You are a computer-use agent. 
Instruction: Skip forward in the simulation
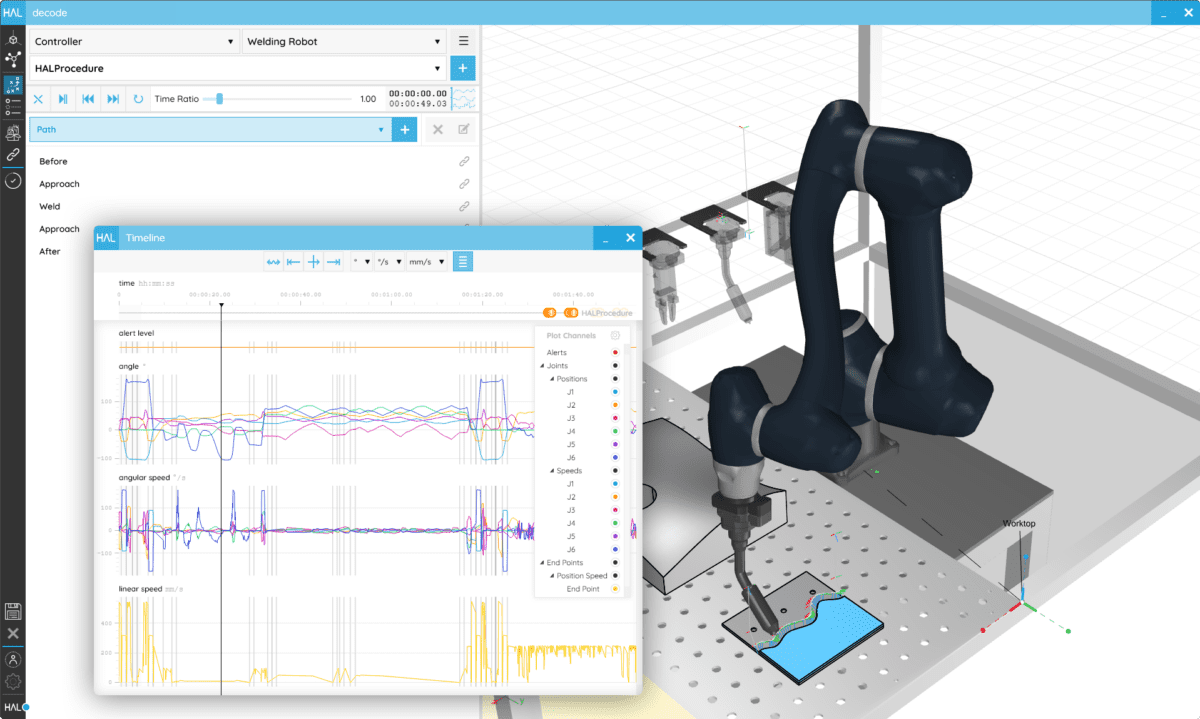pos(113,99)
